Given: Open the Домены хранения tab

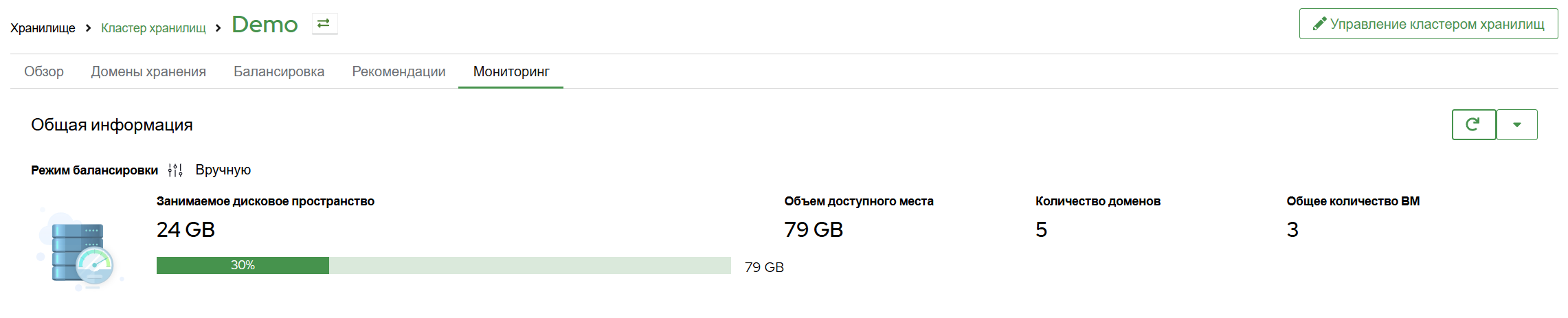Looking at the screenshot, I should point(148,71).
